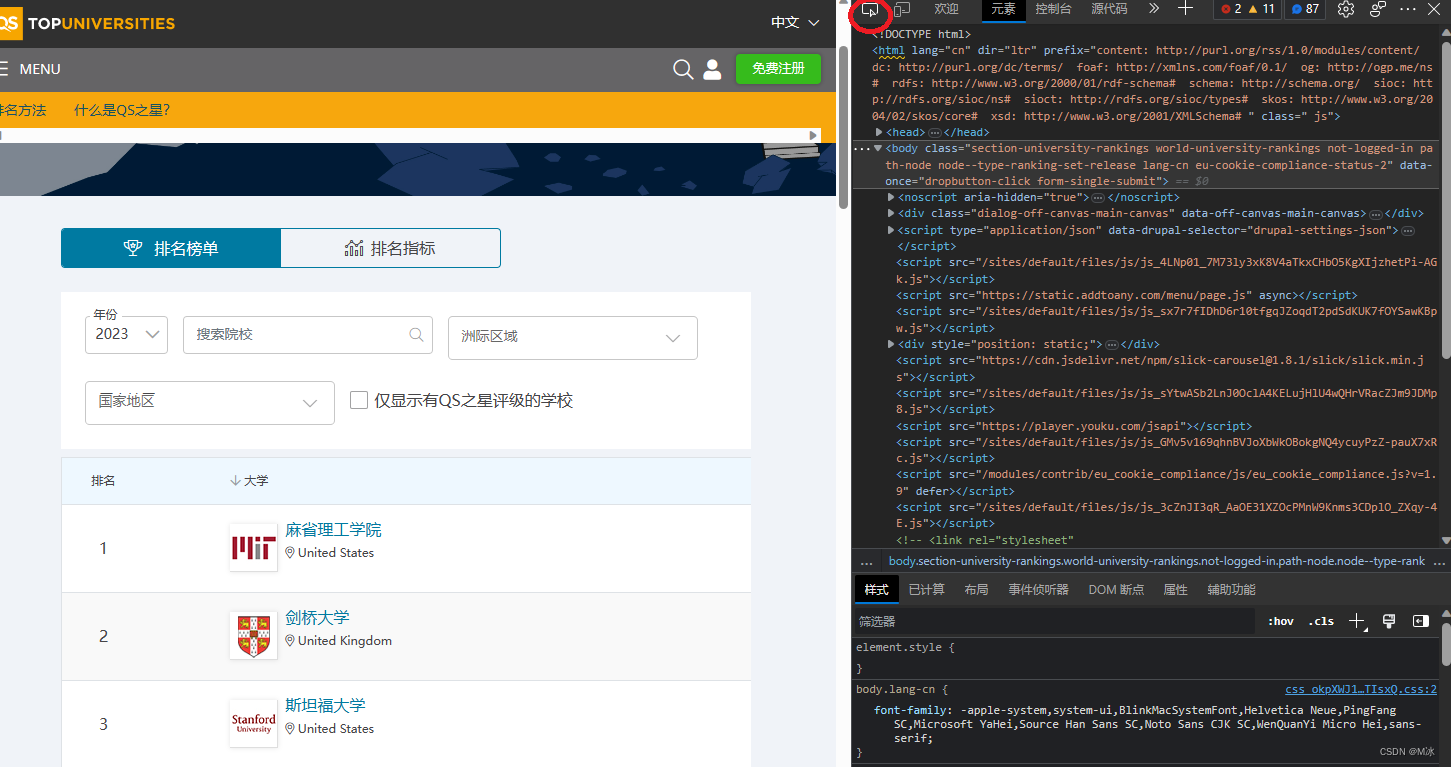Click the Stanford University logo

coord(253,723)
